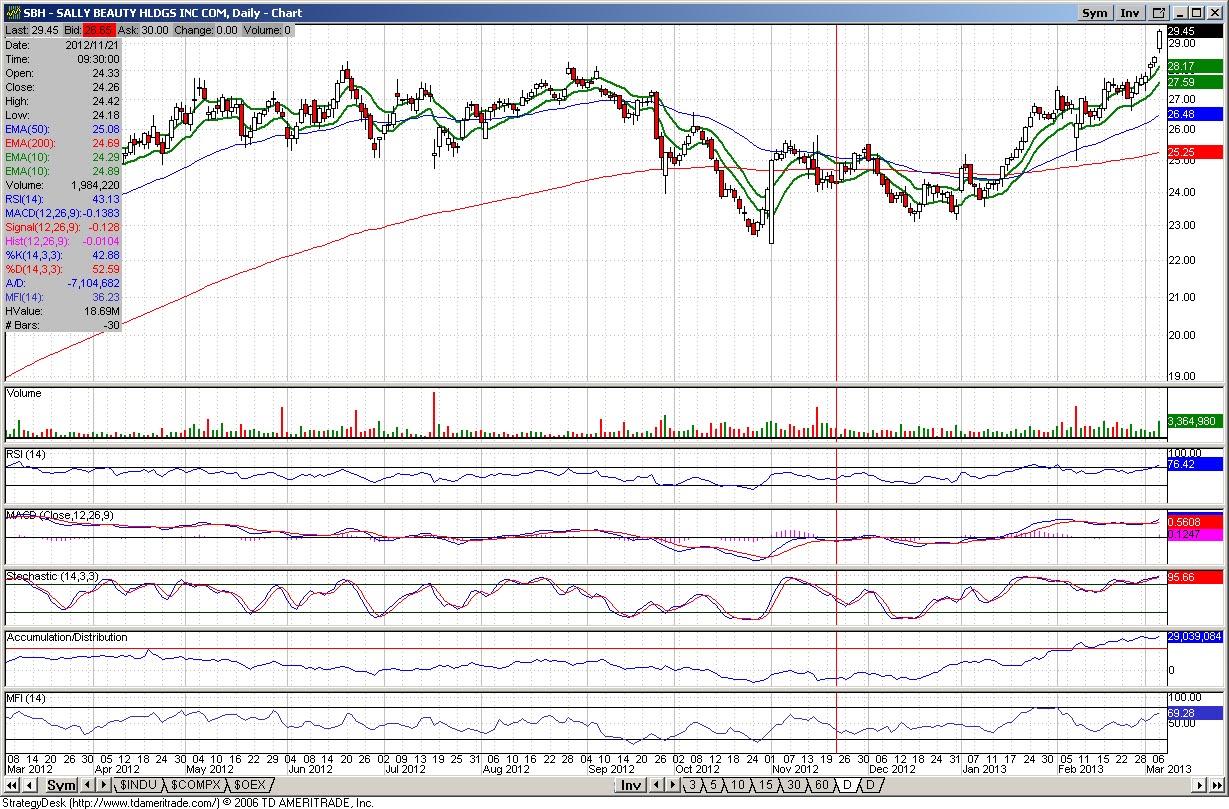Switch to the $OEX symbol tab

click(x=249, y=785)
